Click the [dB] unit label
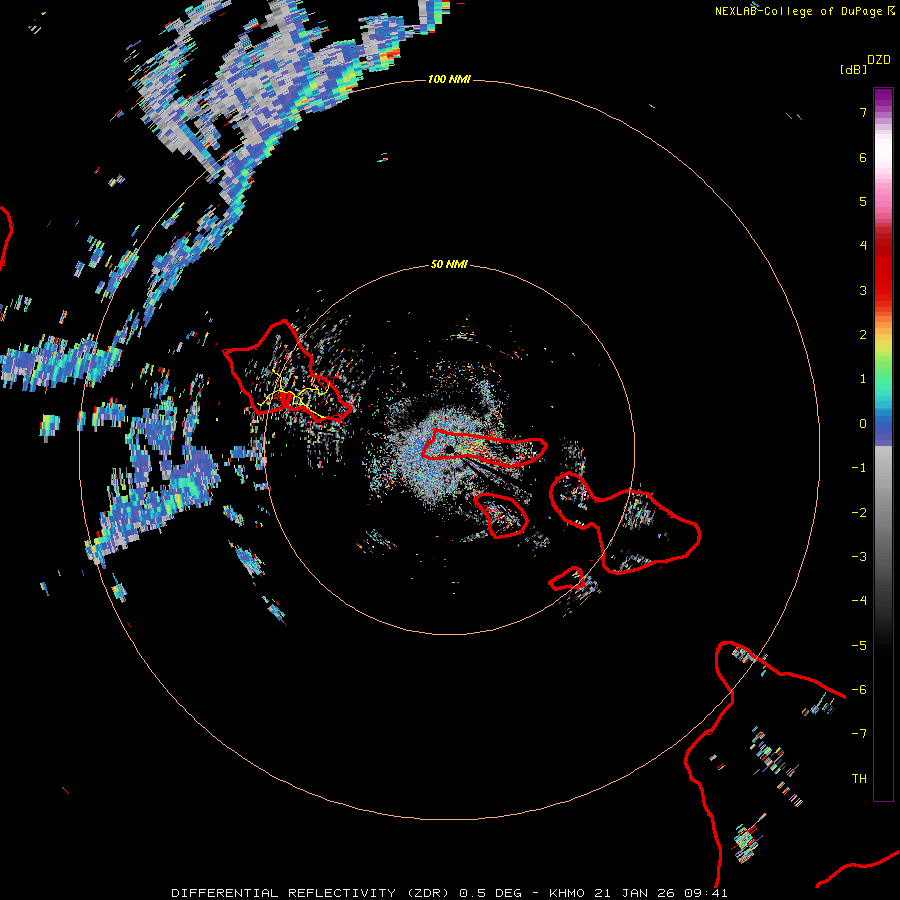Image resolution: width=900 pixels, height=900 pixels. (854, 69)
